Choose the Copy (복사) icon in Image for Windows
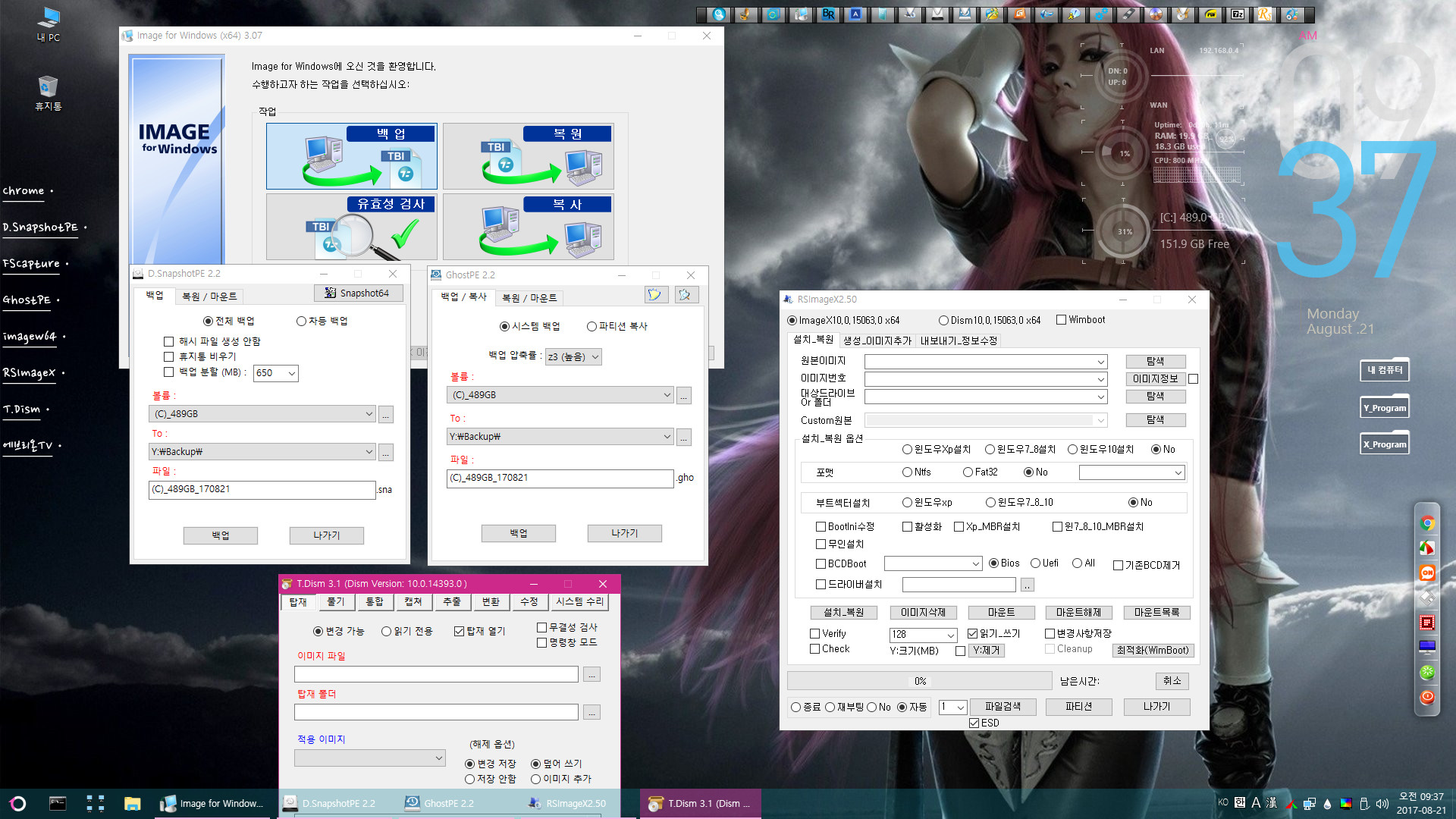1456x819 pixels. click(x=529, y=227)
